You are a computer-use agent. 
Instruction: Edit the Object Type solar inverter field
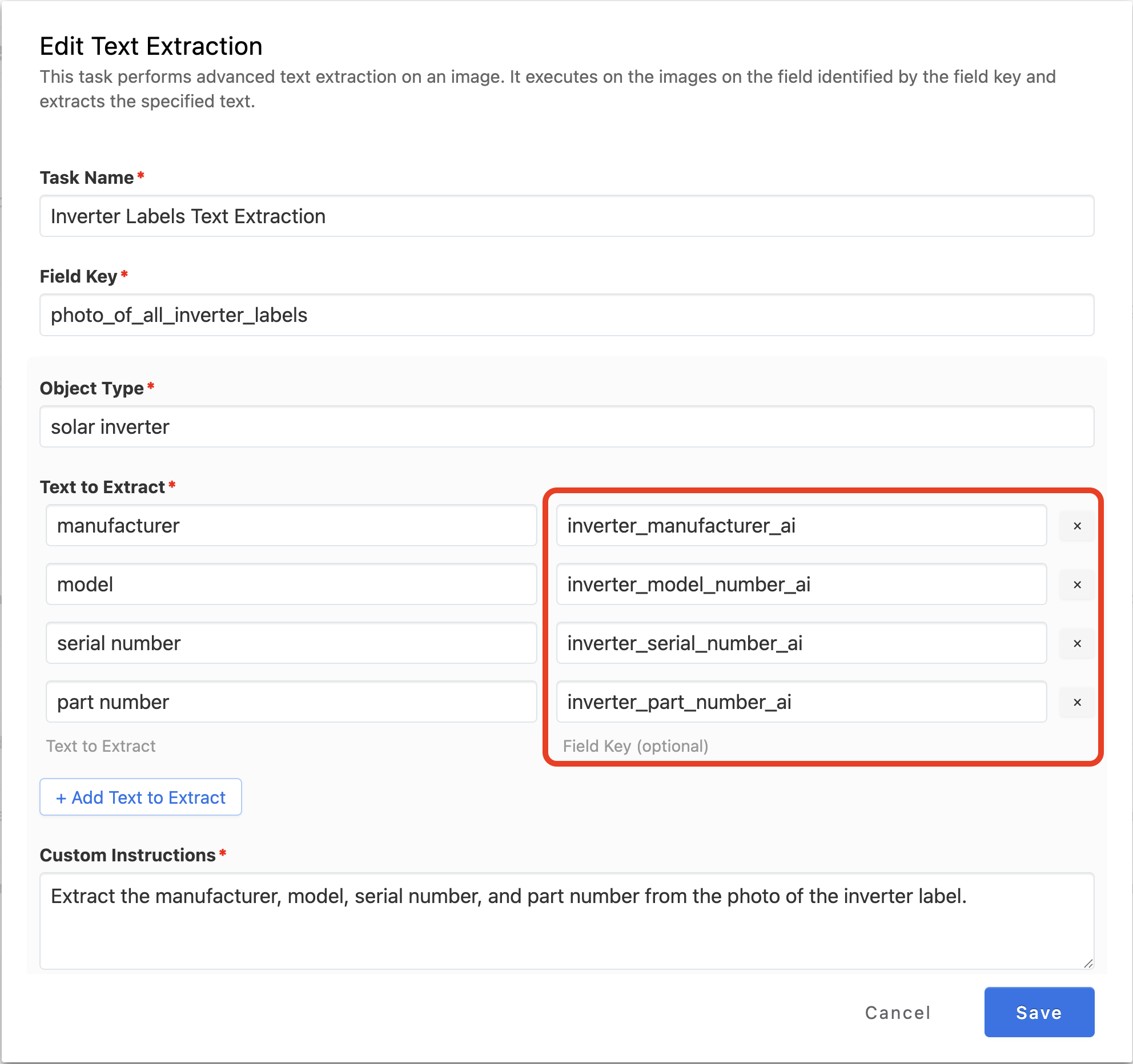coord(566,427)
